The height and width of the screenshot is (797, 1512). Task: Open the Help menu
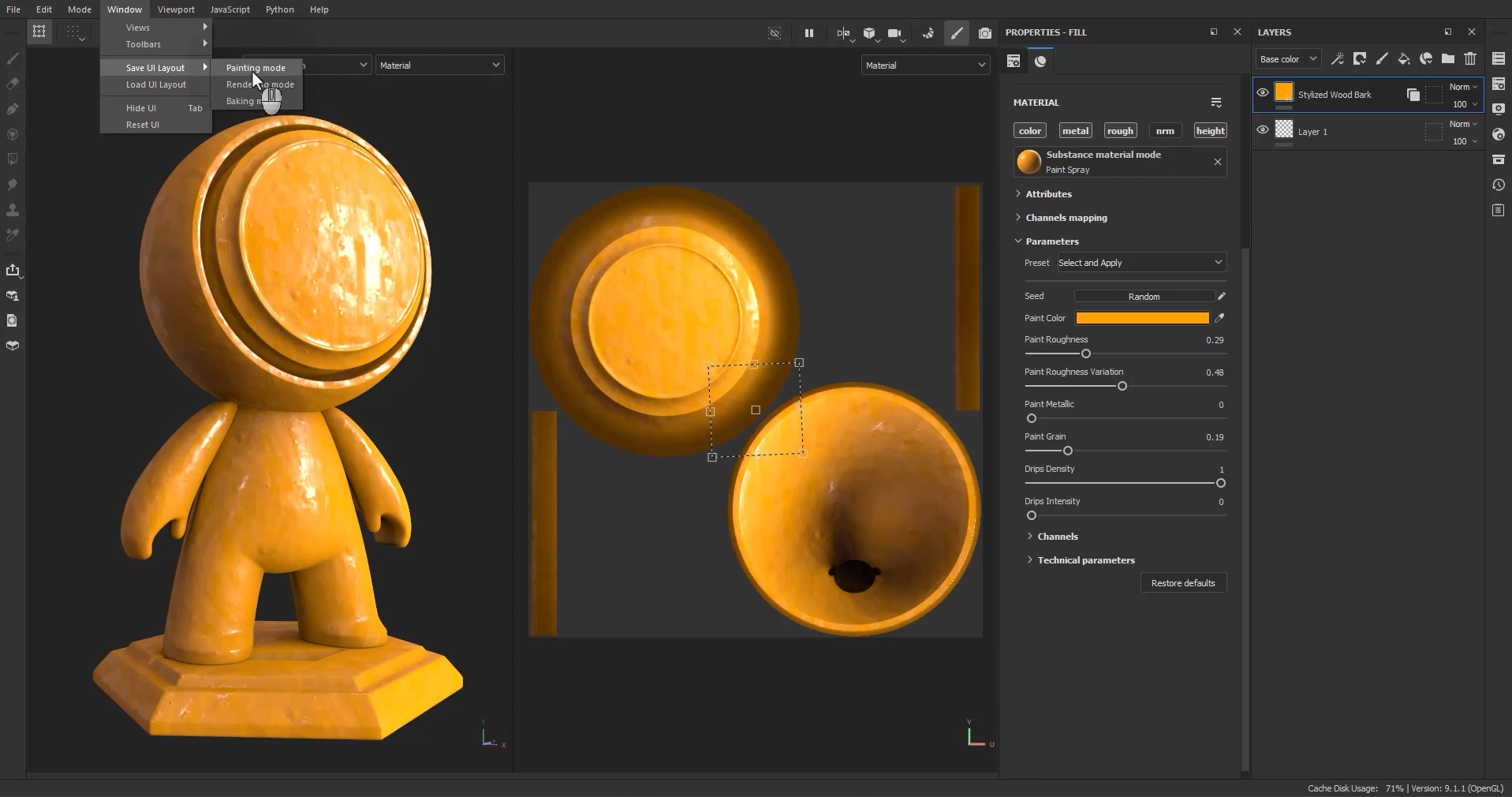pyautogui.click(x=319, y=9)
